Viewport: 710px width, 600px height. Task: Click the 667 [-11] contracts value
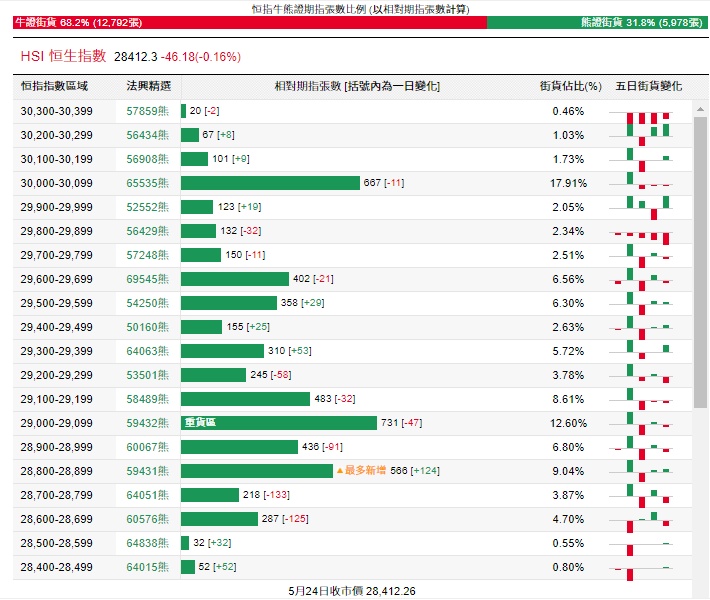point(384,182)
